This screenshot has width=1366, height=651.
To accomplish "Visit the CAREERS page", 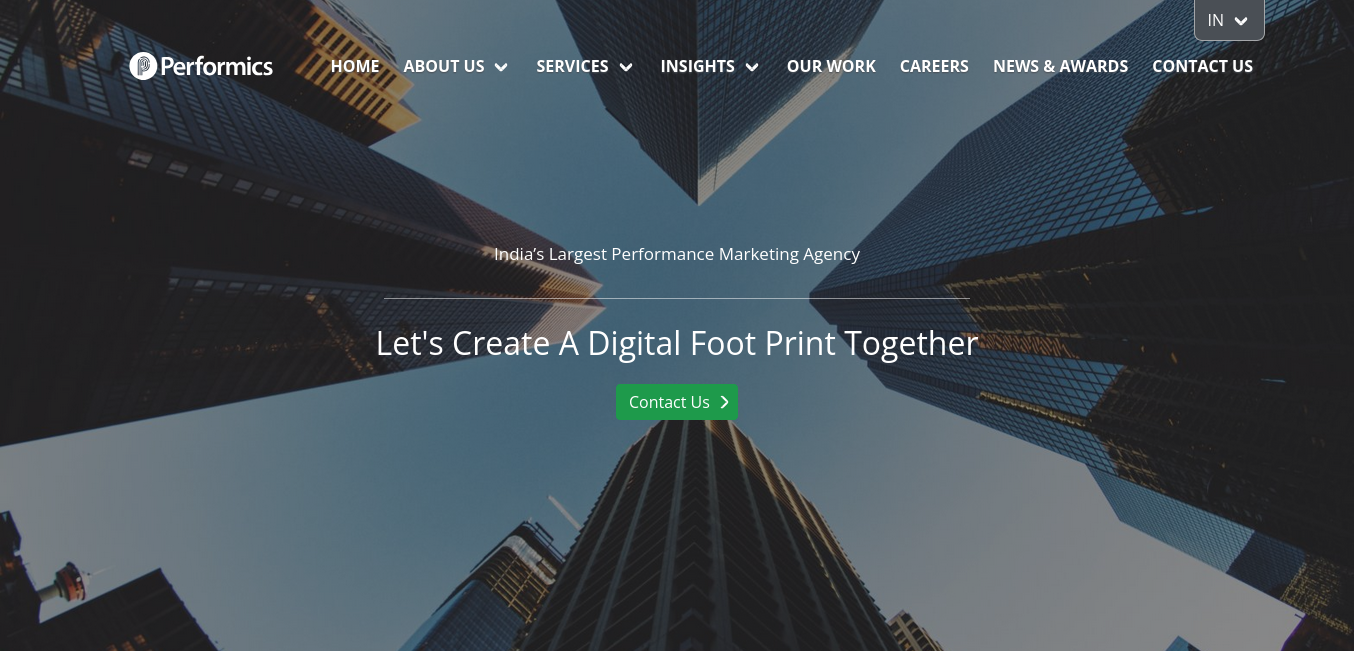I will point(934,66).
